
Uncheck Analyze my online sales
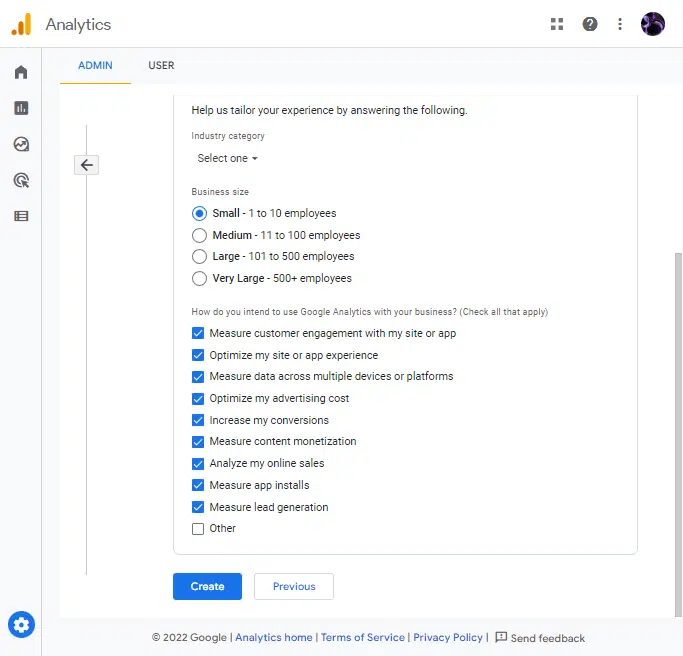click(198, 463)
